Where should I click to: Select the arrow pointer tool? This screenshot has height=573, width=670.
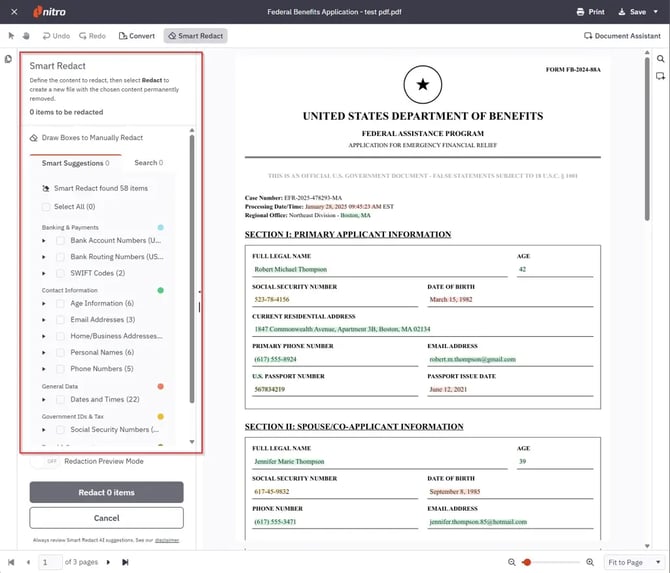10,36
